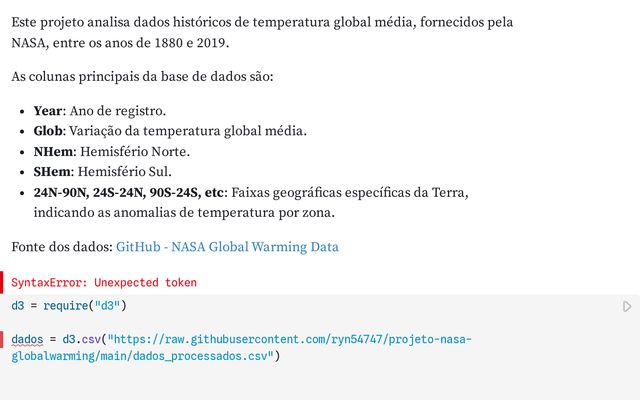
Task: Click the bold Year bullet label
Action: point(48,111)
